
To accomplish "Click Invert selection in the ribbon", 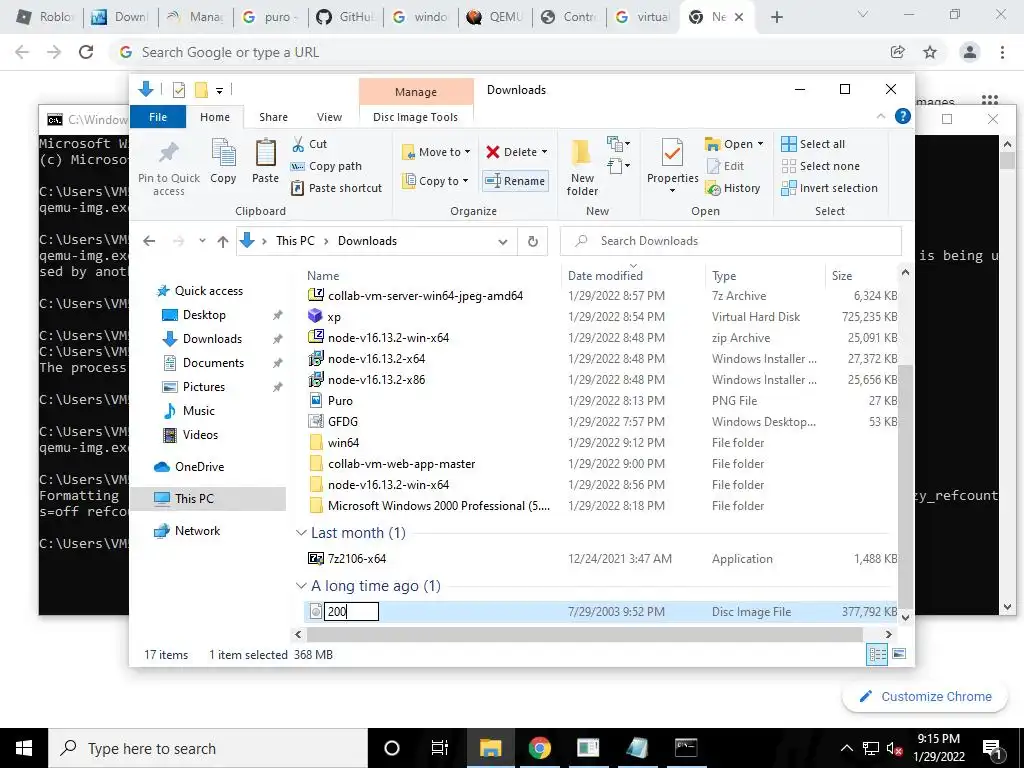I will coord(829,188).
